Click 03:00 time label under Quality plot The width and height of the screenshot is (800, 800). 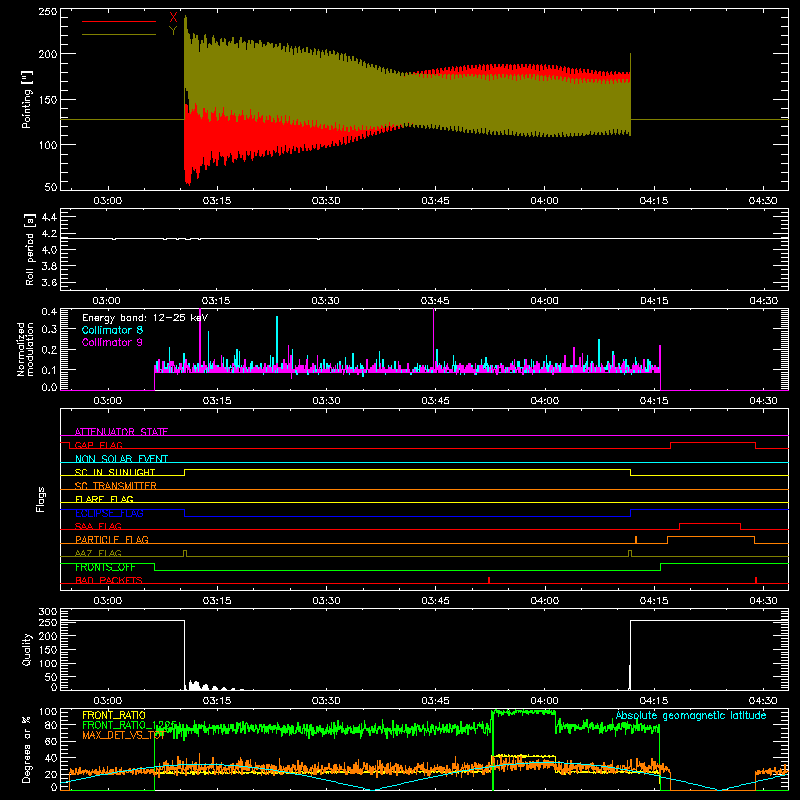107,701
